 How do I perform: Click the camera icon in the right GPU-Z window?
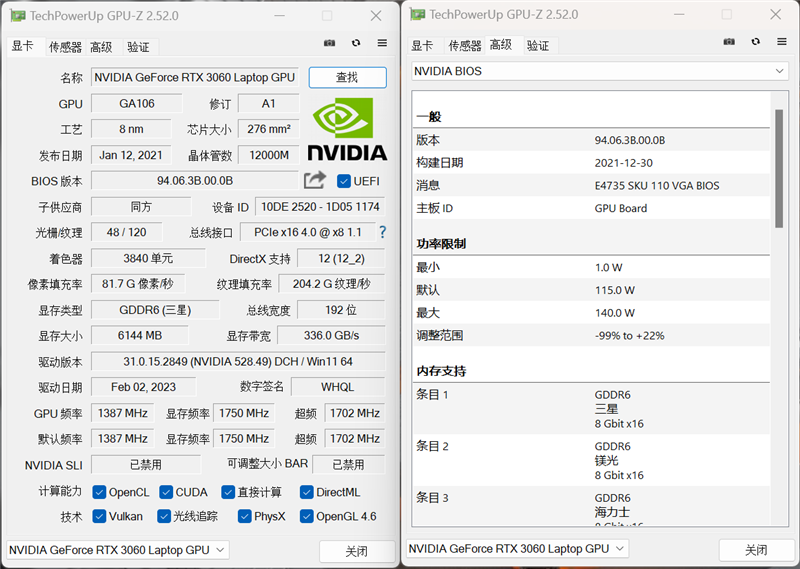tap(729, 42)
